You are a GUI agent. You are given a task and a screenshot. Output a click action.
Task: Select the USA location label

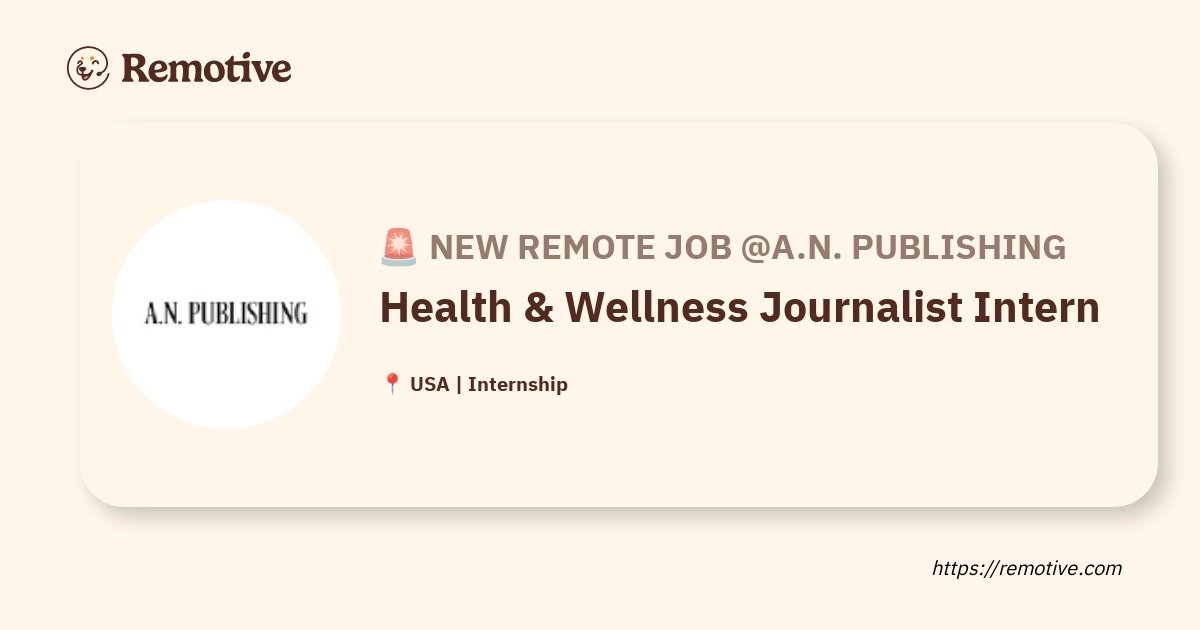coord(430,384)
